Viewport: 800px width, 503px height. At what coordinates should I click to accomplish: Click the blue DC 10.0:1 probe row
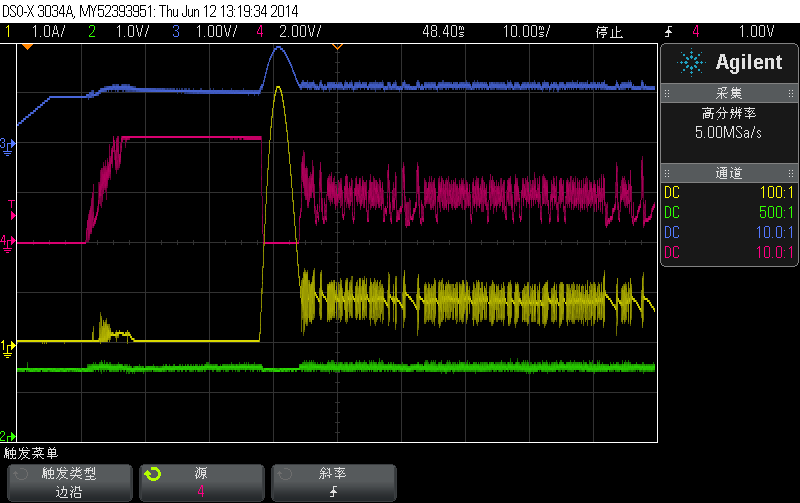(729, 233)
